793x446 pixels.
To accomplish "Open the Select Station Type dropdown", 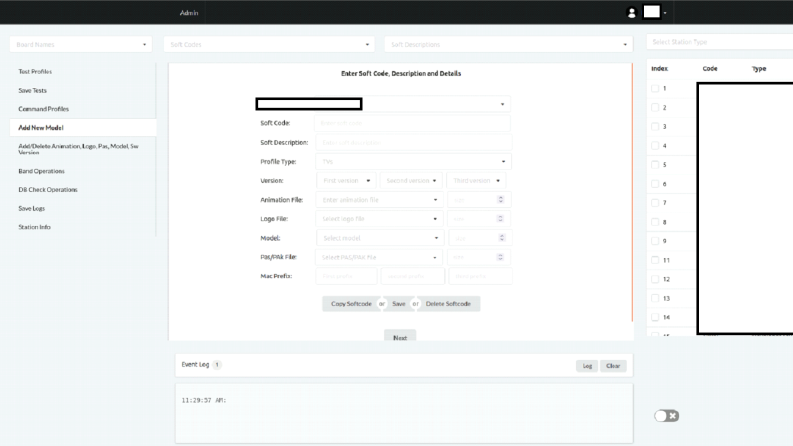I will 719,42.
